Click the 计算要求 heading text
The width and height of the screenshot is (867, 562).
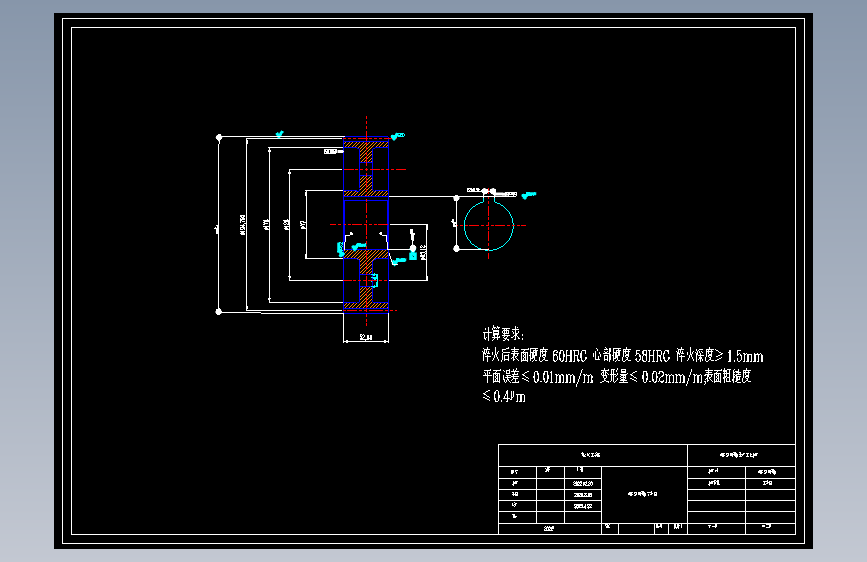coord(503,334)
